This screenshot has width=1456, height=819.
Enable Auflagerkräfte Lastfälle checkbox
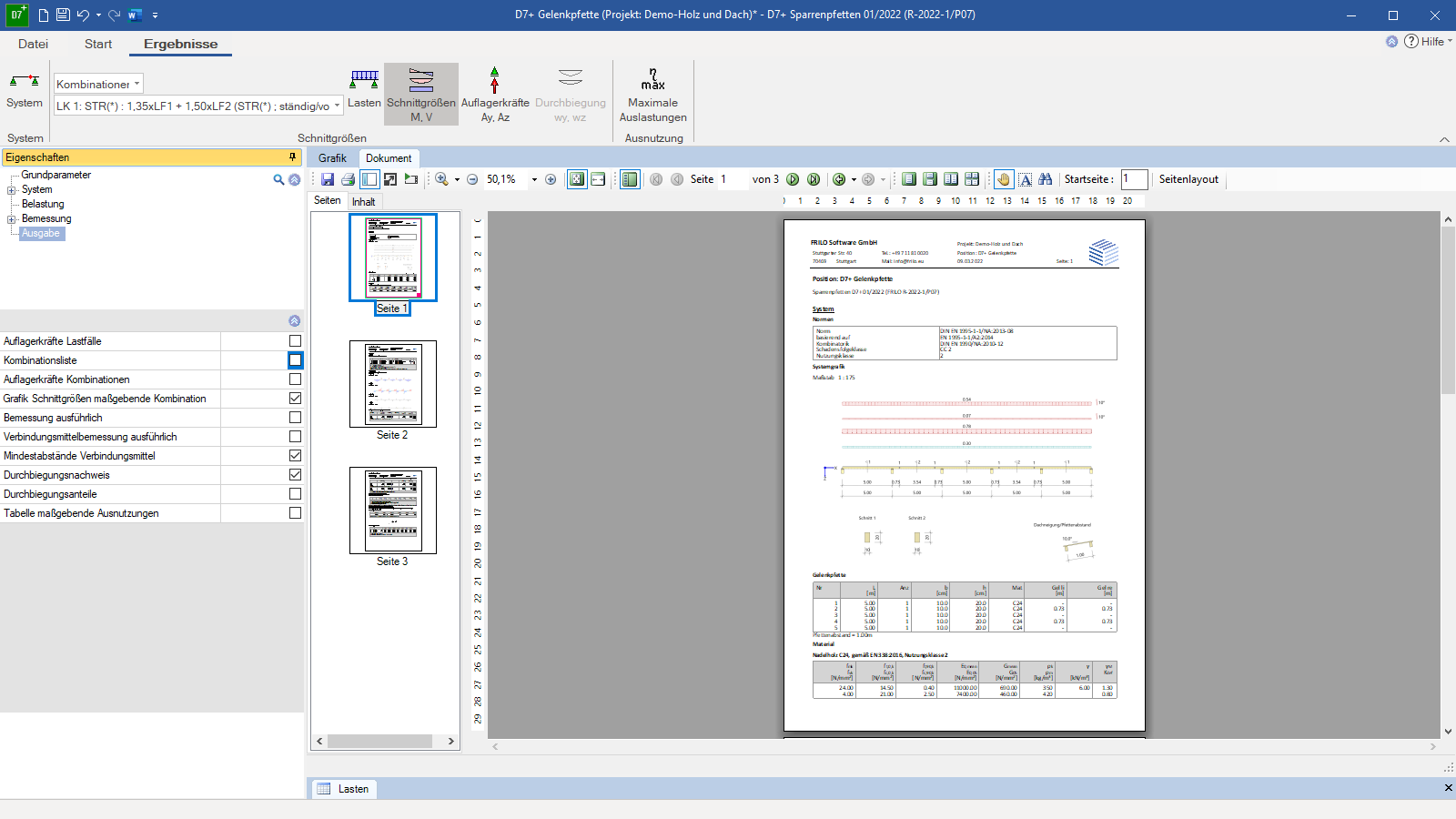(x=295, y=341)
